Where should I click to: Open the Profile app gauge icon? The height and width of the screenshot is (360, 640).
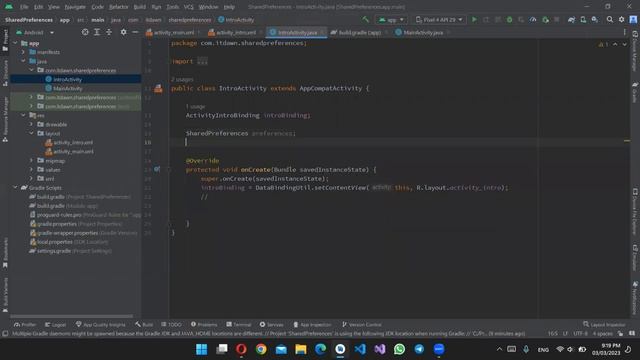pos(533,20)
